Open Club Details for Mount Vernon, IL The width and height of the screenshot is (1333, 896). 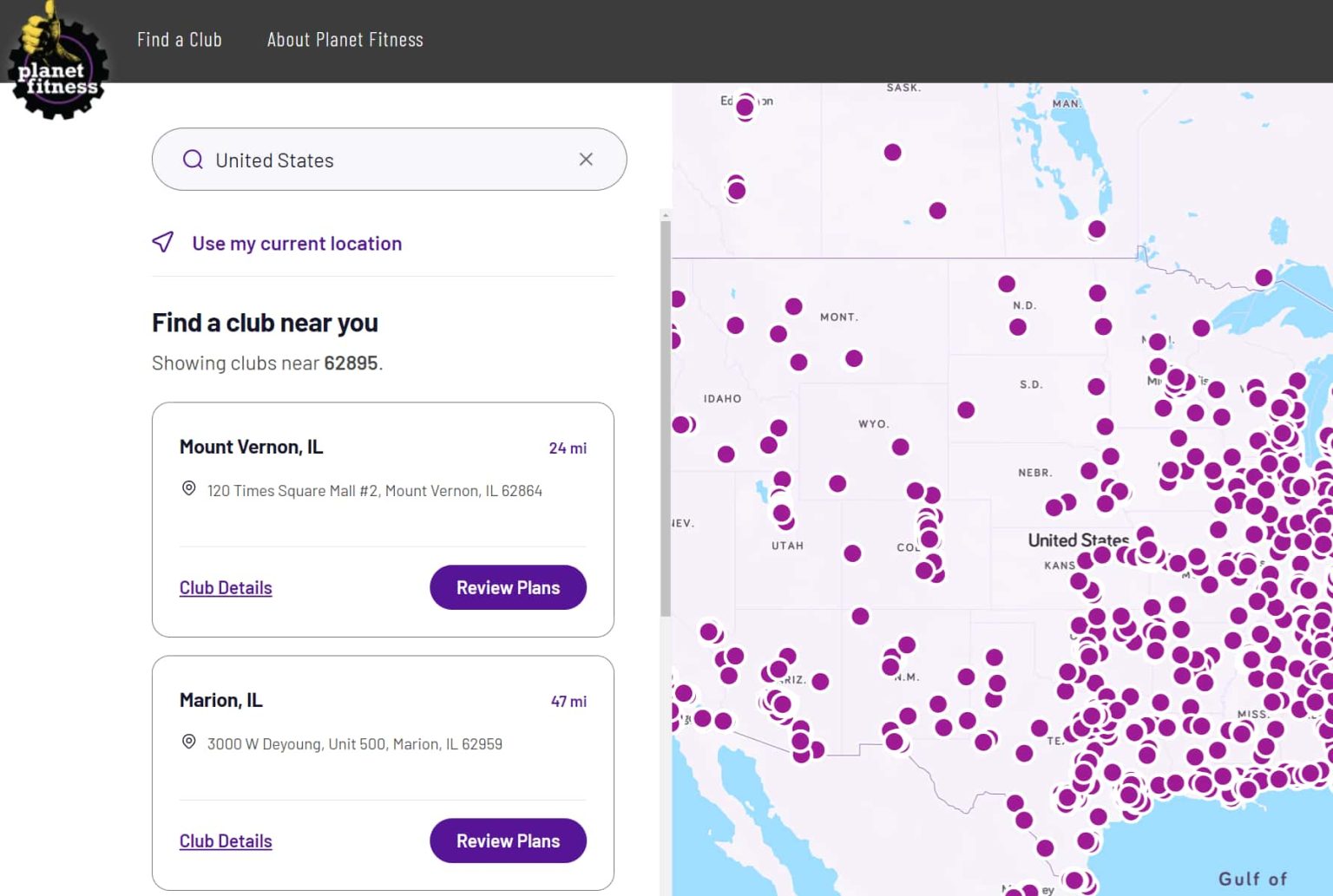pyautogui.click(x=225, y=587)
